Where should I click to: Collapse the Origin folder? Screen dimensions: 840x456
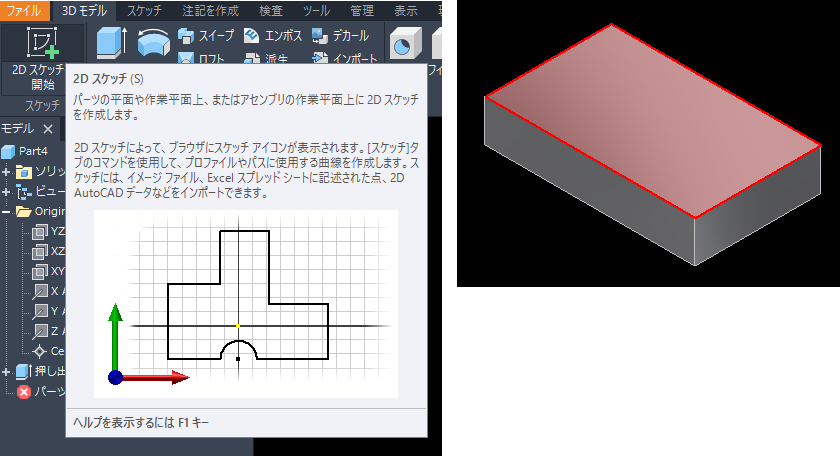click(6, 212)
